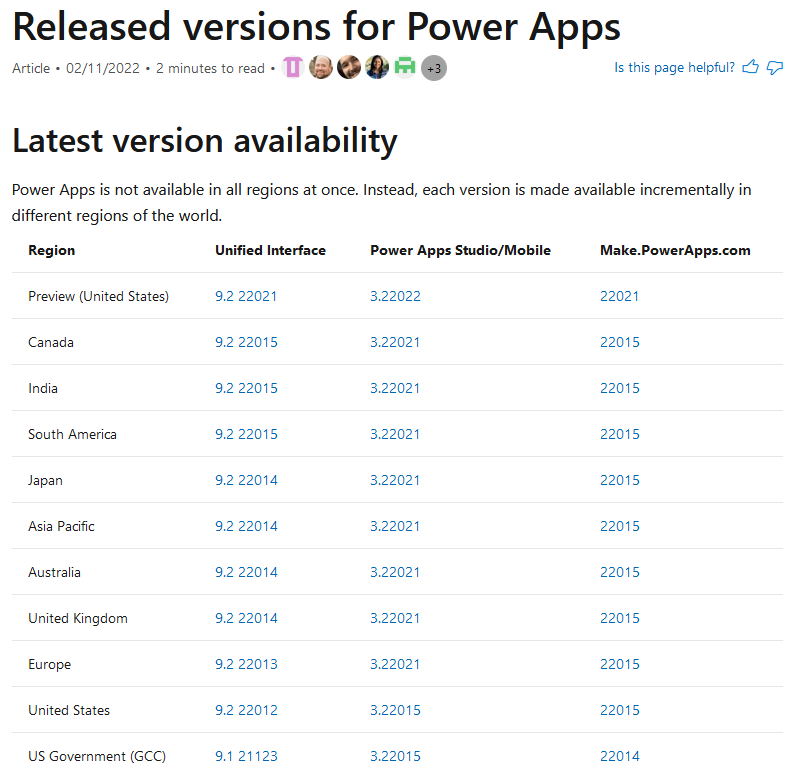Open Preview Make.PowerApps.com 22021 link
The height and width of the screenshot is (778, 796).
click(619, 296)
